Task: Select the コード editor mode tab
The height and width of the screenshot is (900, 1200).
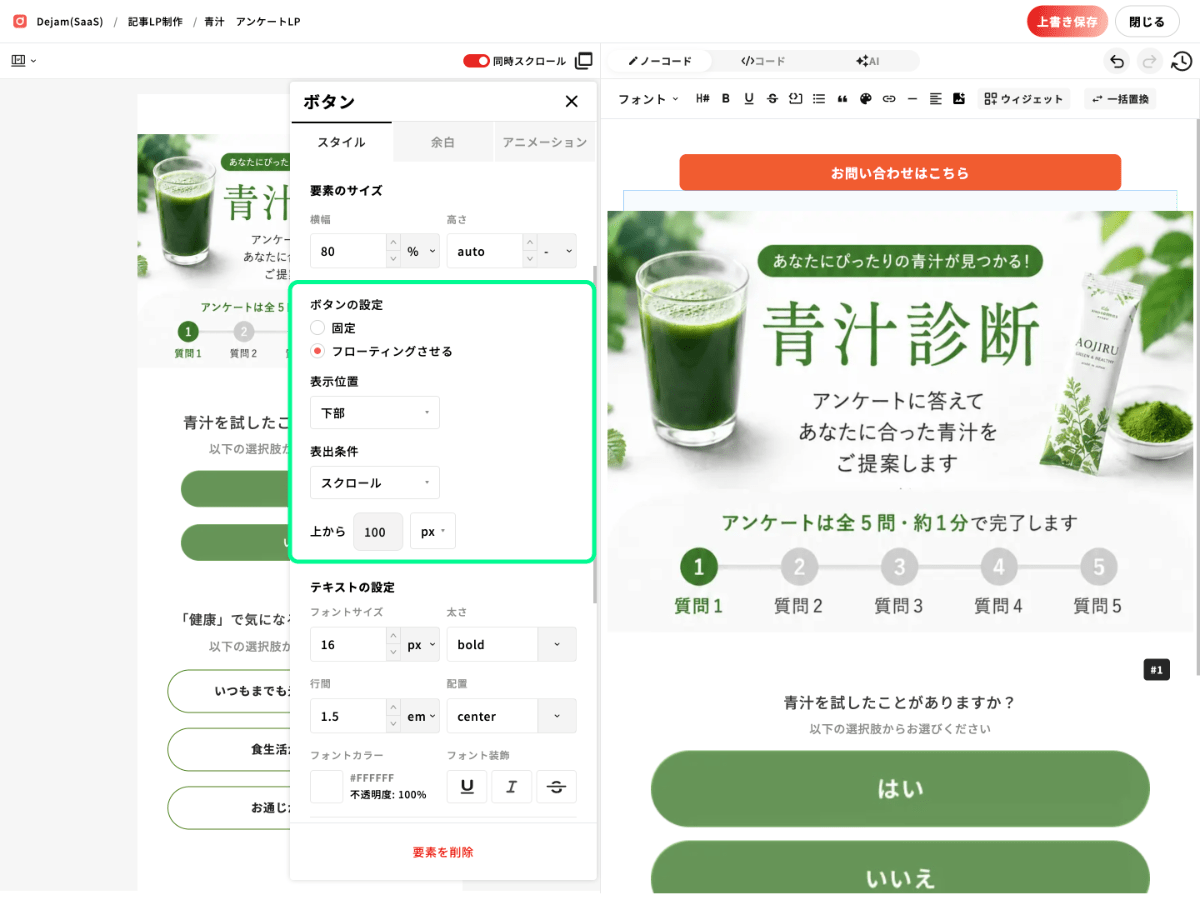Action: click(x=763, y=61)
